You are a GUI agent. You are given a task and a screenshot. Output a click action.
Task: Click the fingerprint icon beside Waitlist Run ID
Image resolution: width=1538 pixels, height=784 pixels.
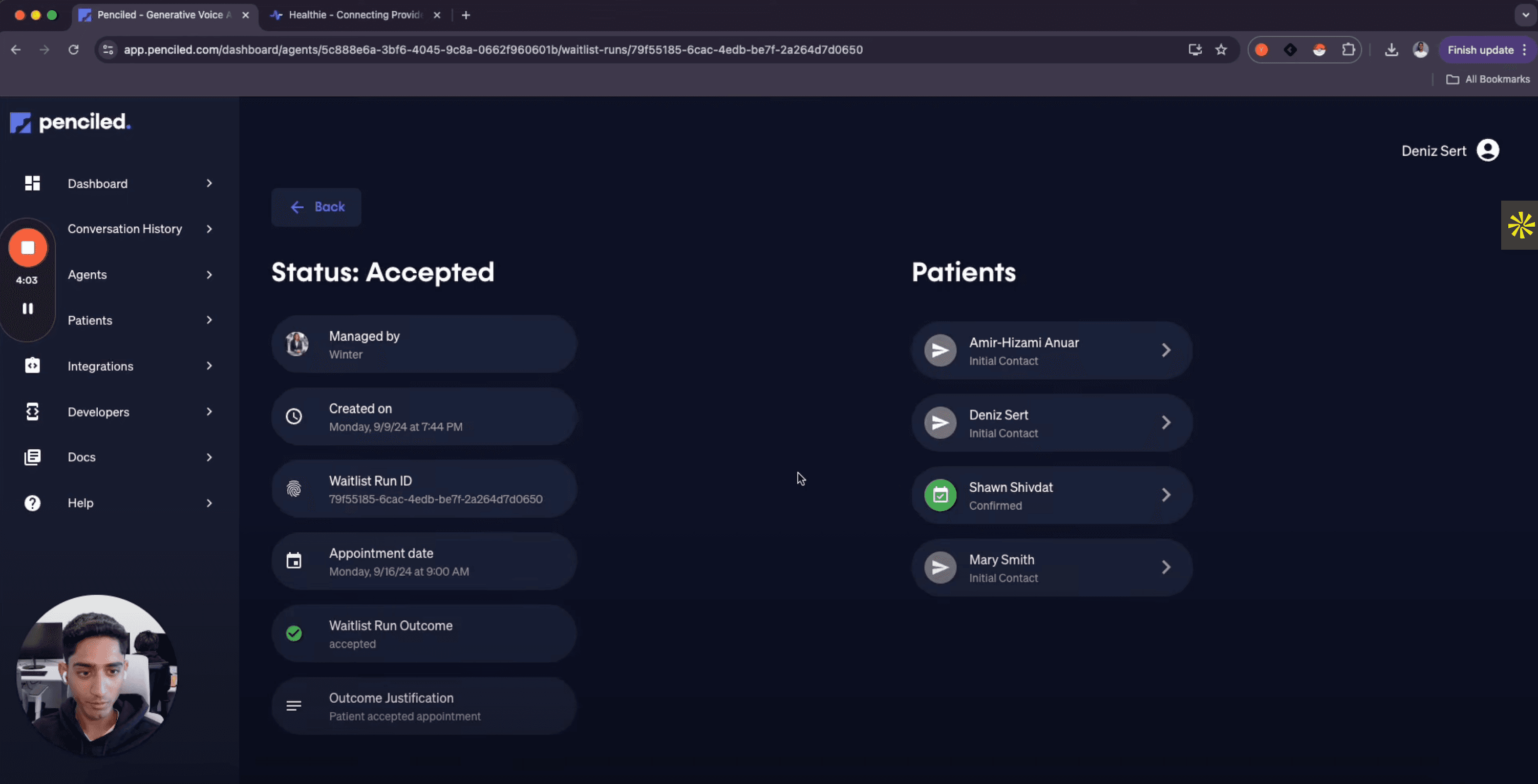[294, 489]
